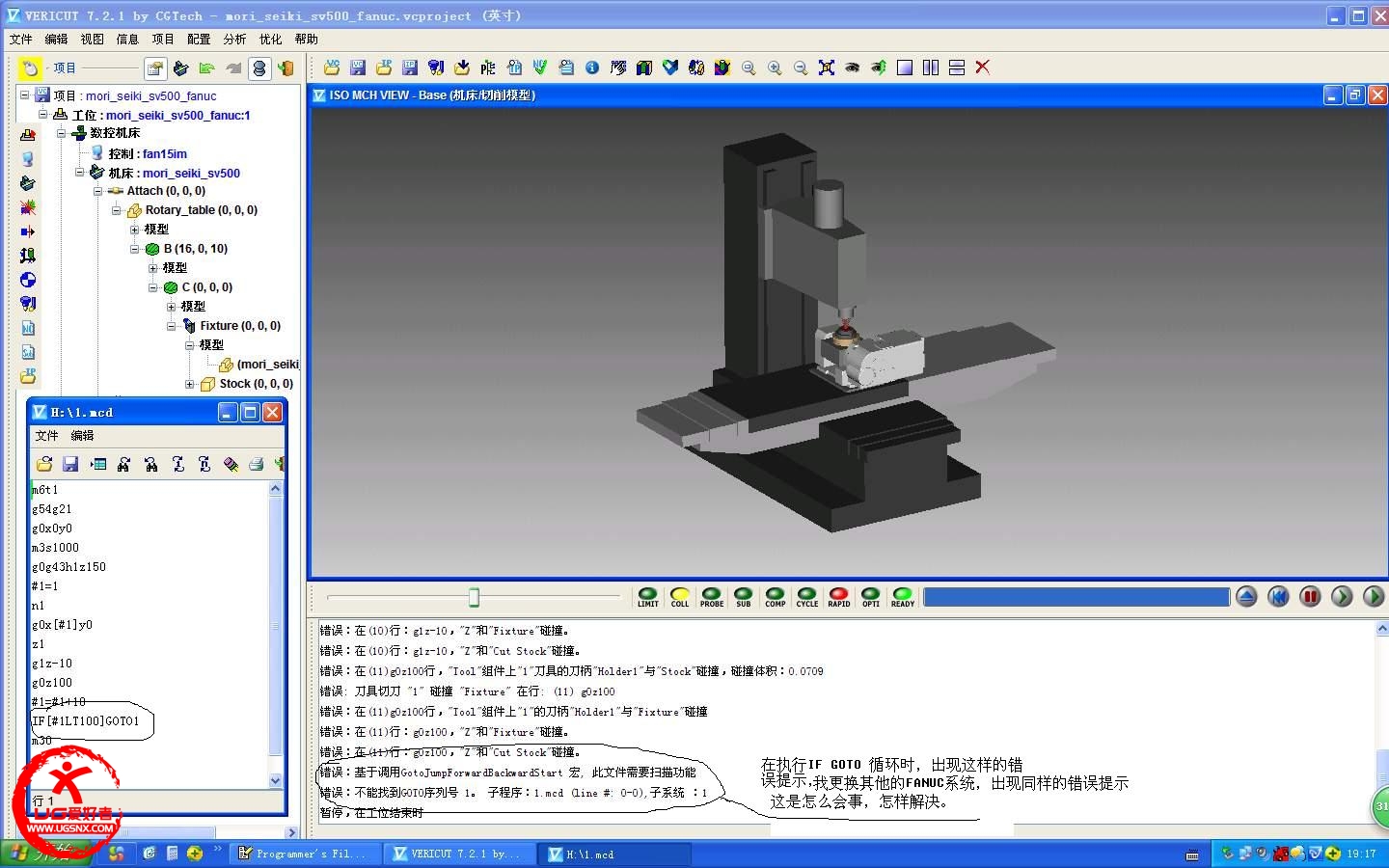Open the 视图 menu
The image size is (1389, 868).
(x=93, y=40)
